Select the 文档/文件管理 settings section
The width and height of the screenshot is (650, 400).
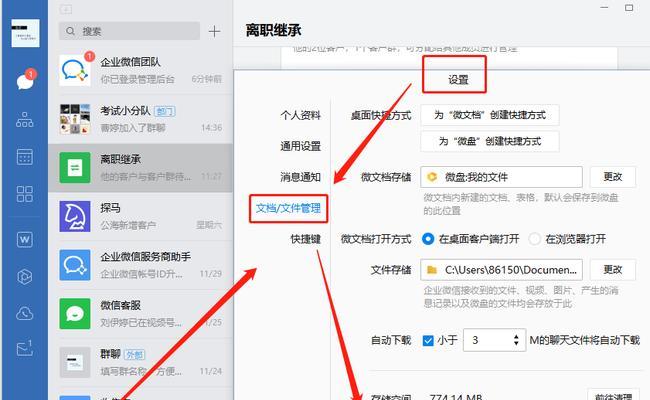[x=289, y=208]
